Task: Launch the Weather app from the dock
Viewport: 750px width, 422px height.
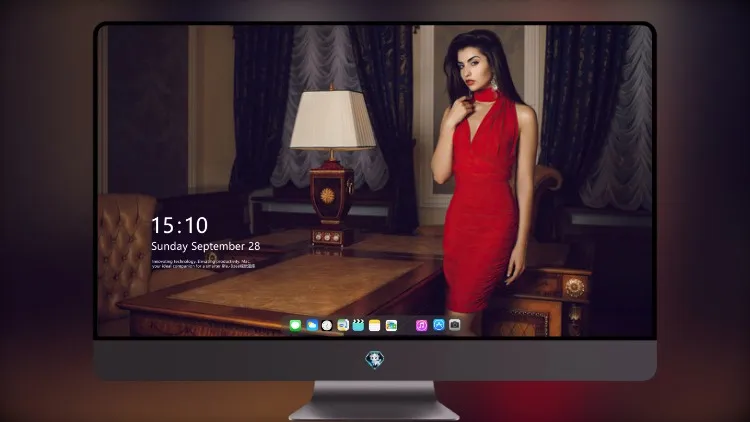Action: [x=312, y=325]
